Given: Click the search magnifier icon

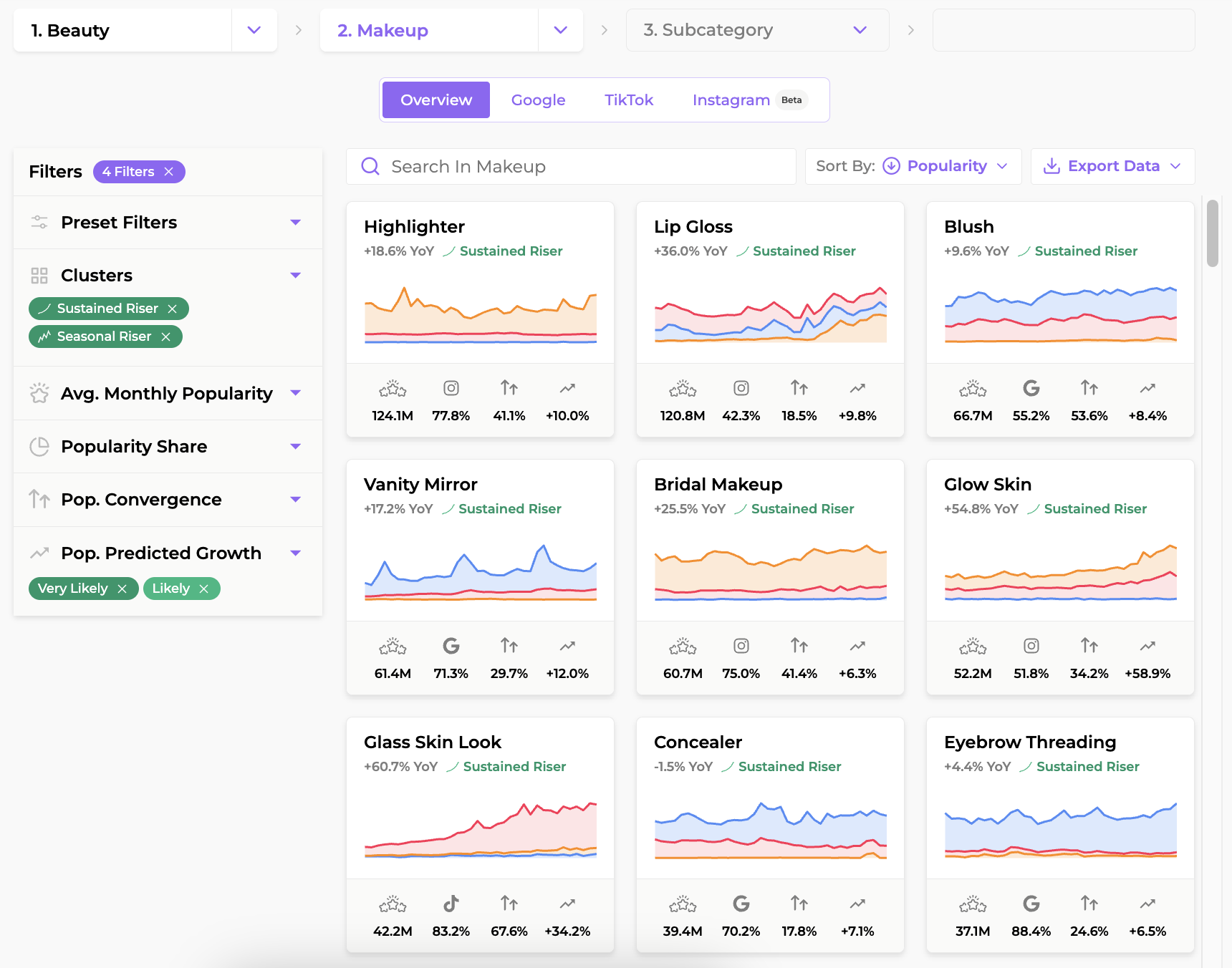Looking at the screenshot, I should coord(370,166).
